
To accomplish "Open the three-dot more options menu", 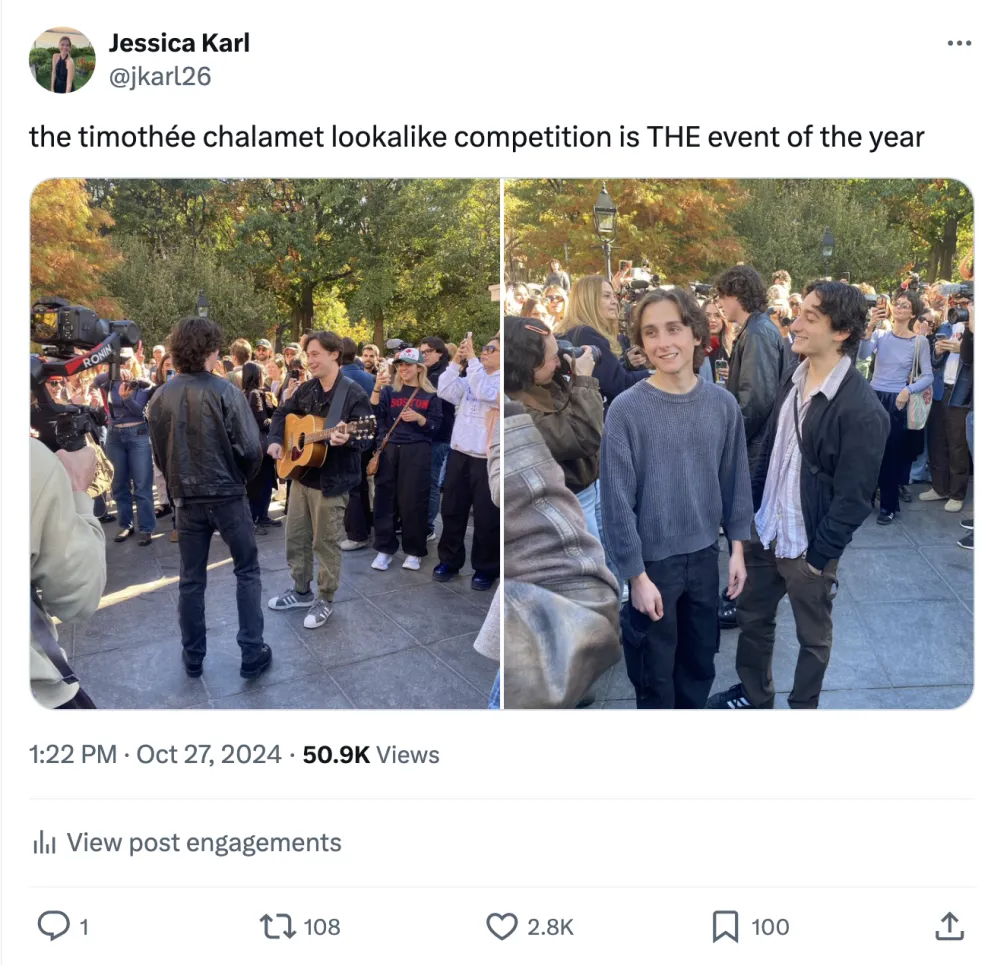I will (x=959, y=43).
